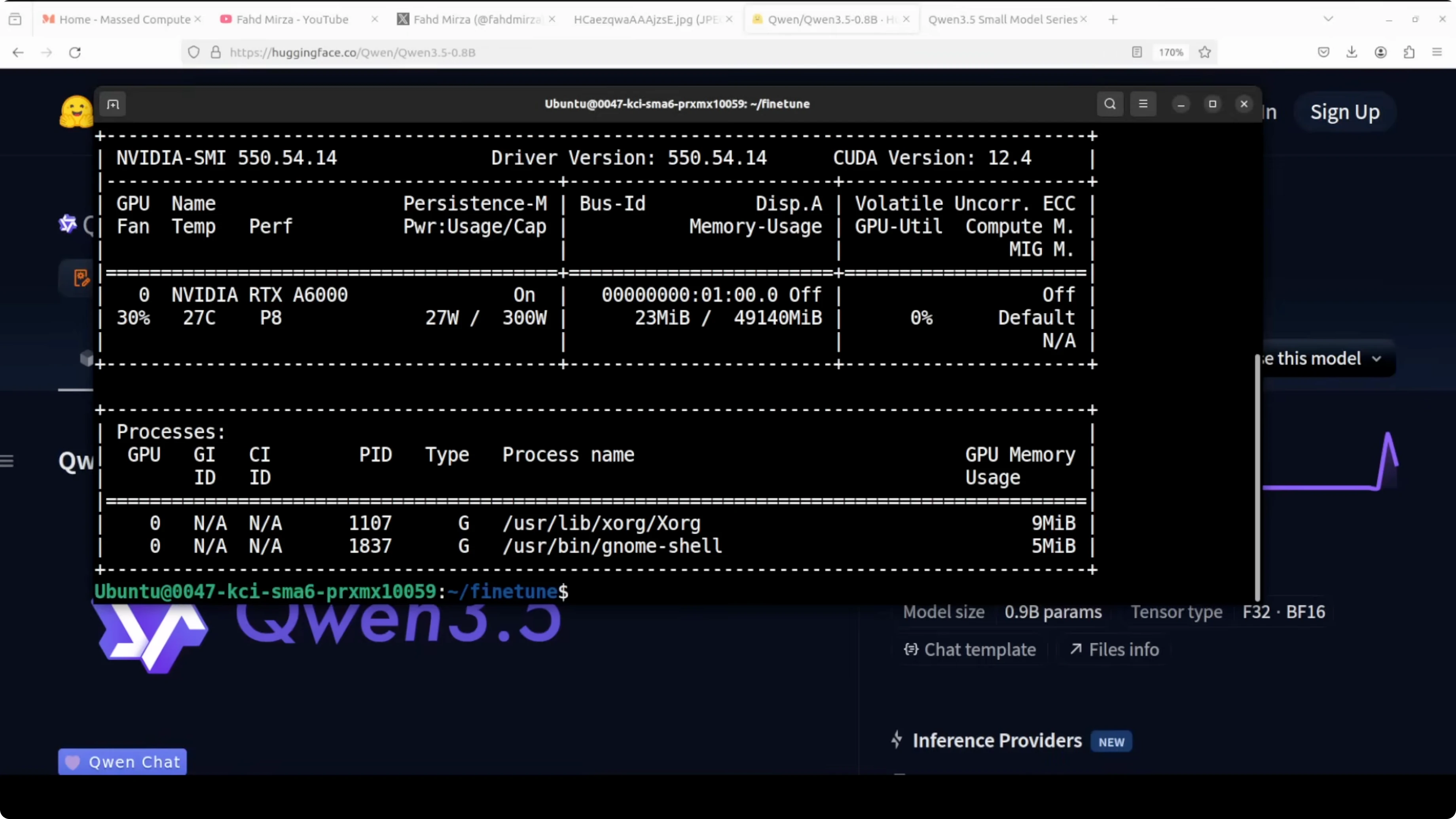
Task: Open a new terminal tab with the plus icon
Action: click(113, 104)
